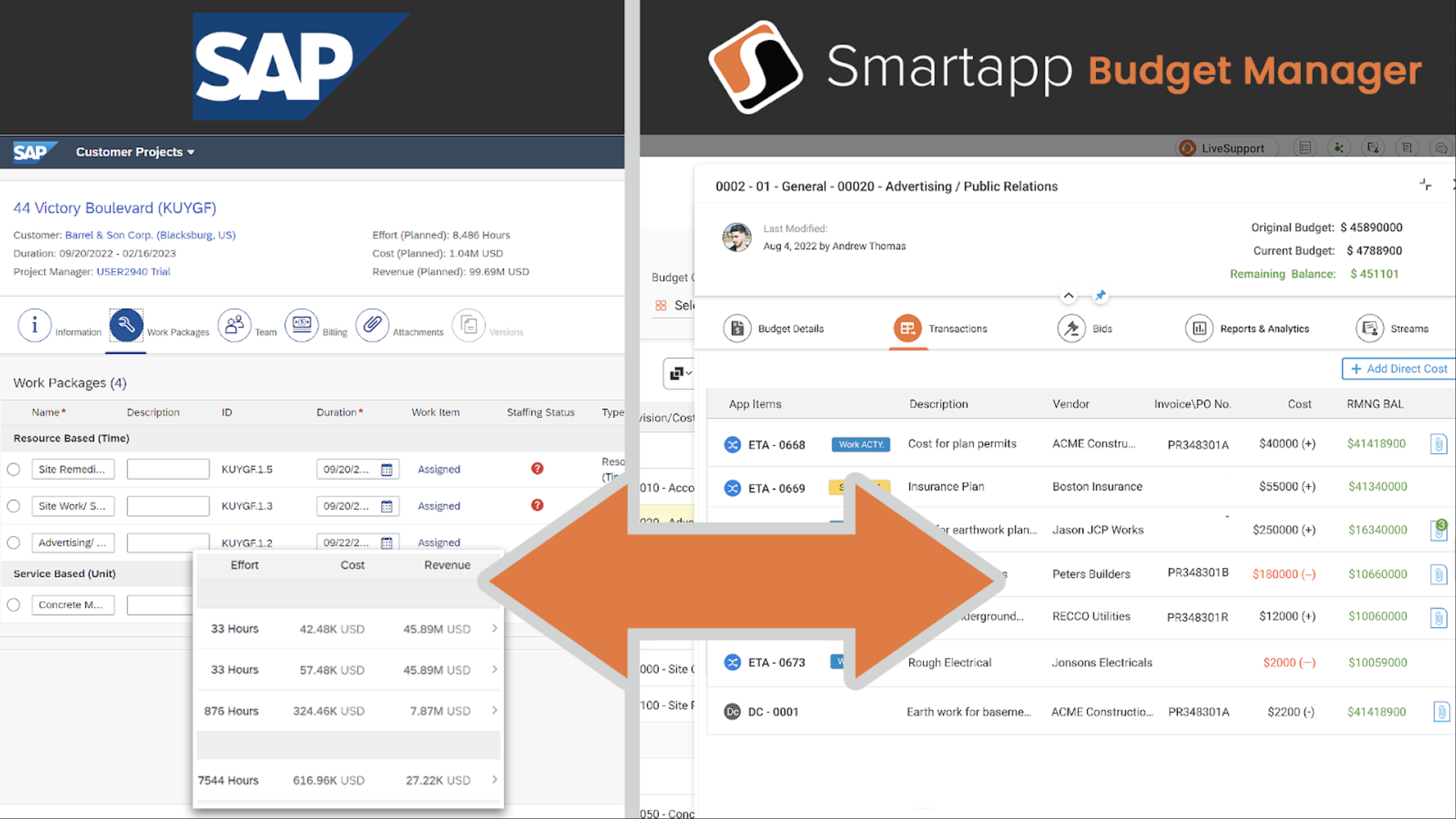This screenshot has height=819, width=1456.
Task: Click Site Remedi... name input field
Action: 73,469
